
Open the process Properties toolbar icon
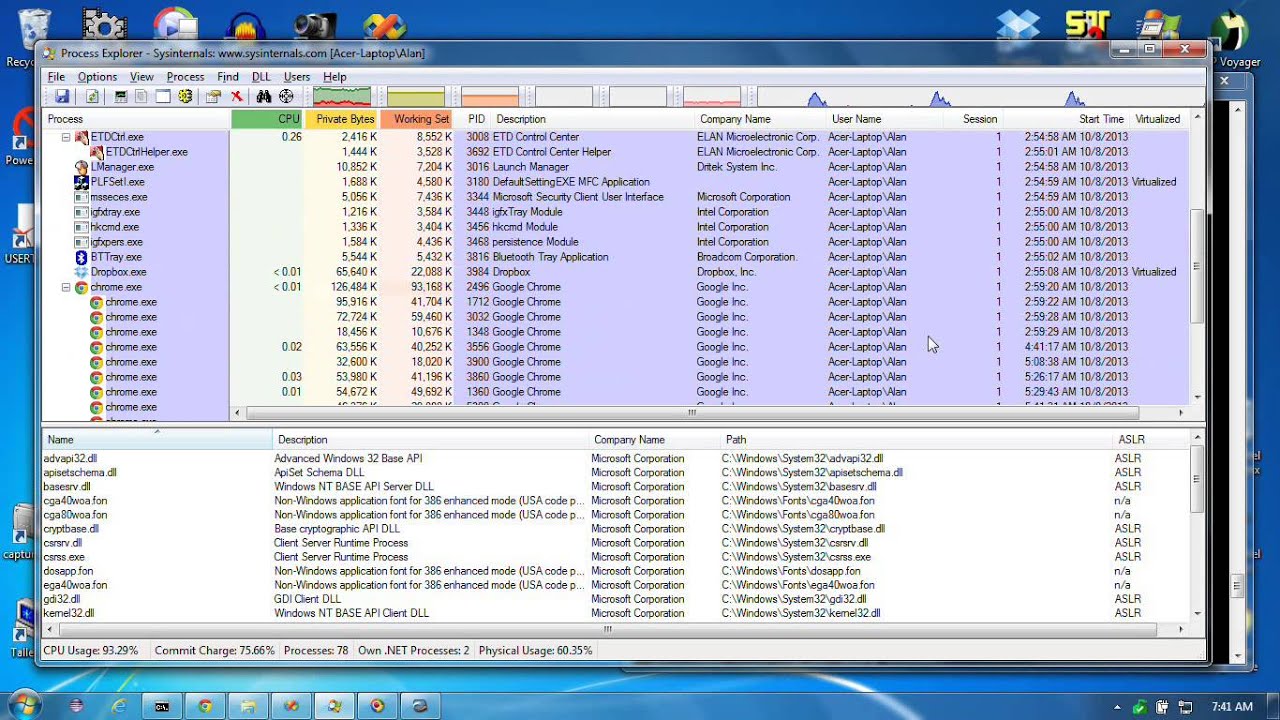[x=213, y=97]
